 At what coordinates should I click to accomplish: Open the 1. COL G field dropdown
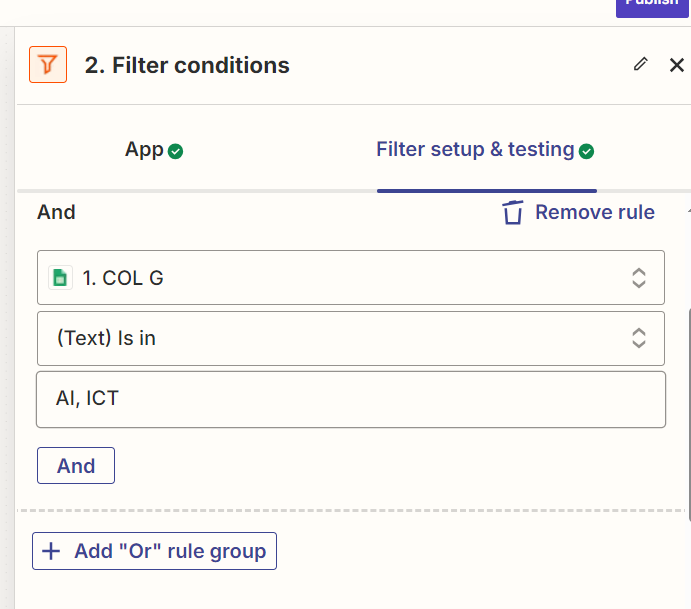coord(351,278)
